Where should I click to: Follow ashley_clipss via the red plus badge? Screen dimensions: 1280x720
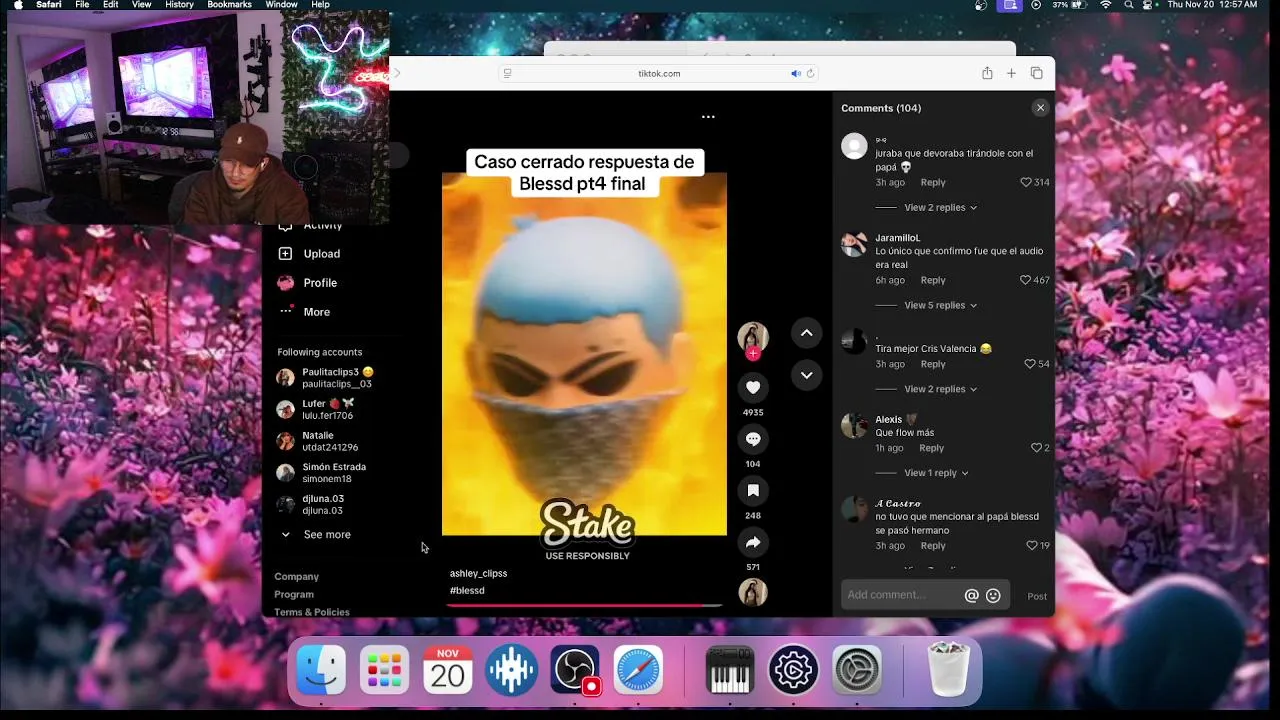click(x=753, y=353)
